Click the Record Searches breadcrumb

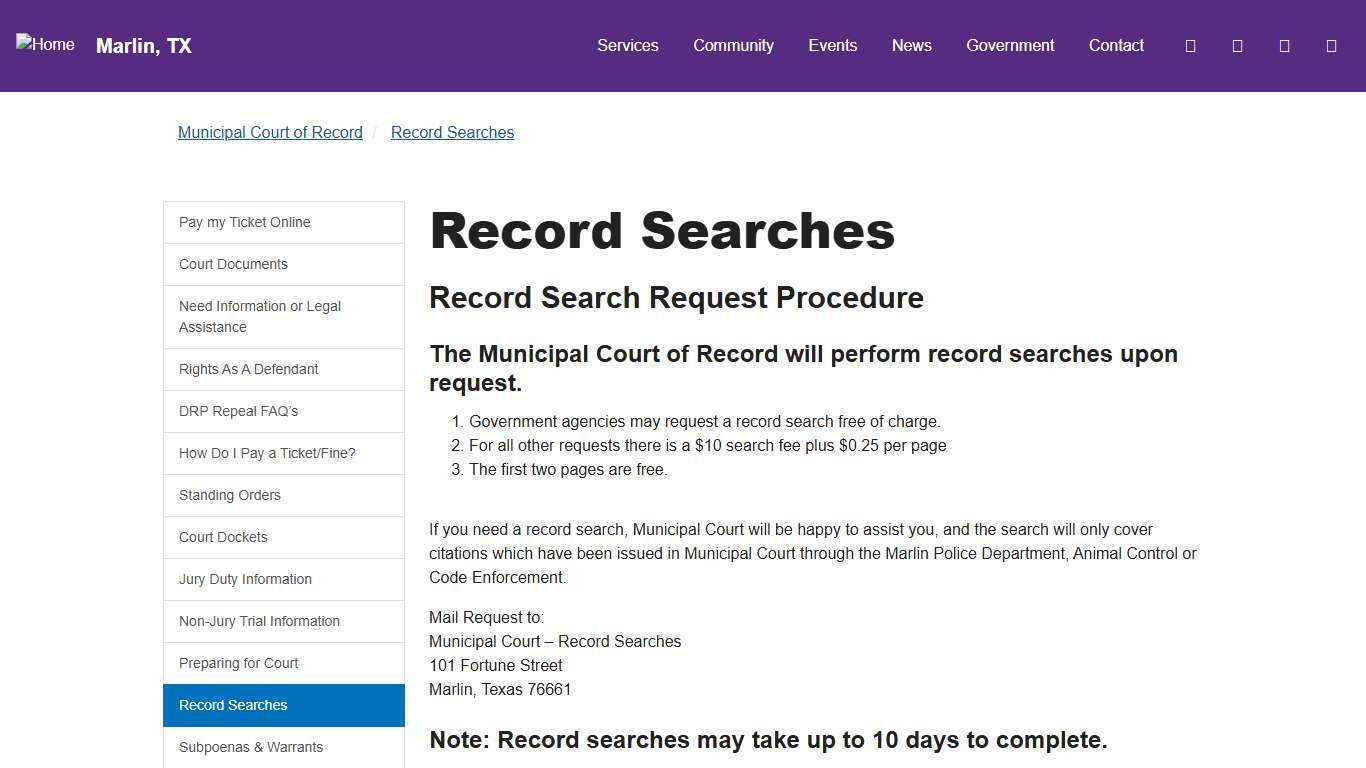pyautogui.click(x=452, y=132)
